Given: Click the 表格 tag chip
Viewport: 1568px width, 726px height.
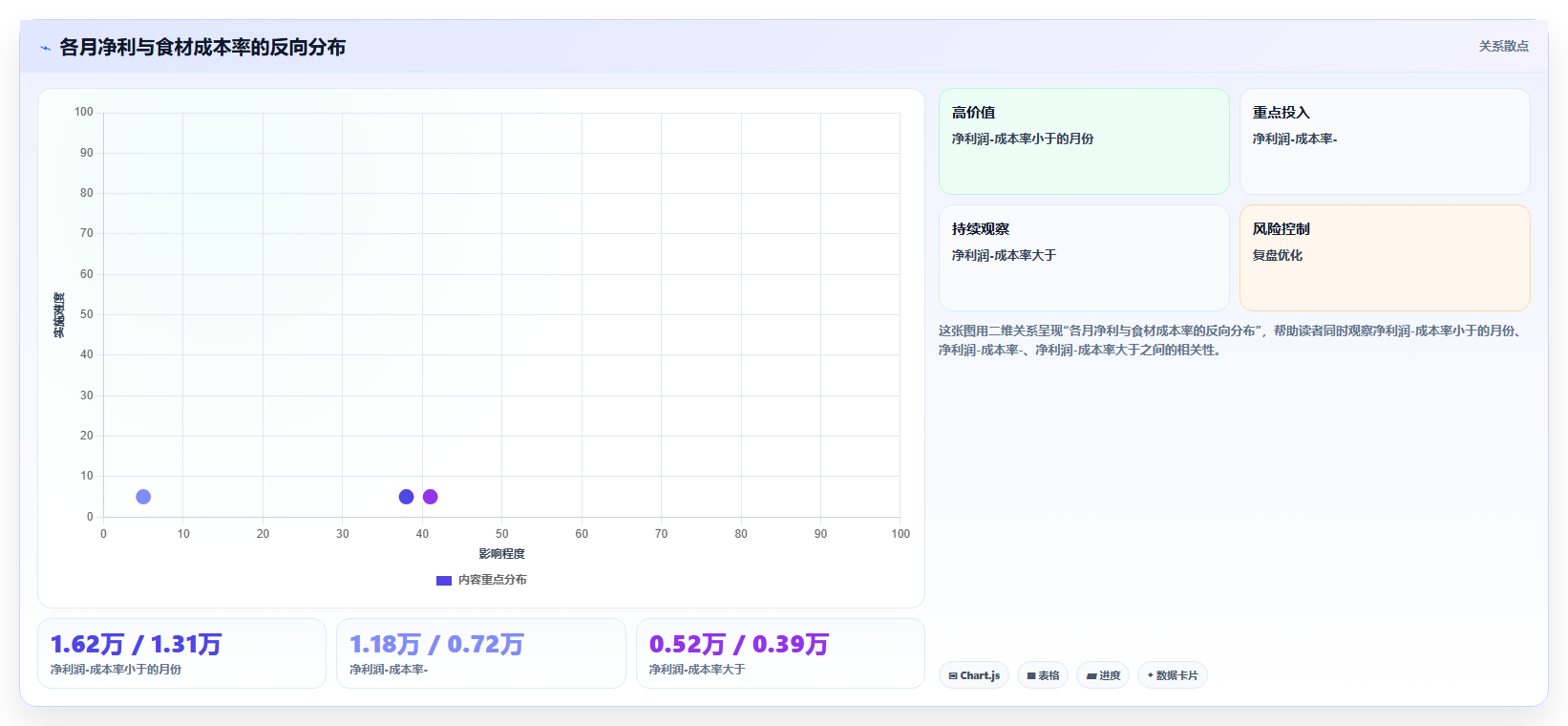Looking at the screenshot, I should point(1043,675).
